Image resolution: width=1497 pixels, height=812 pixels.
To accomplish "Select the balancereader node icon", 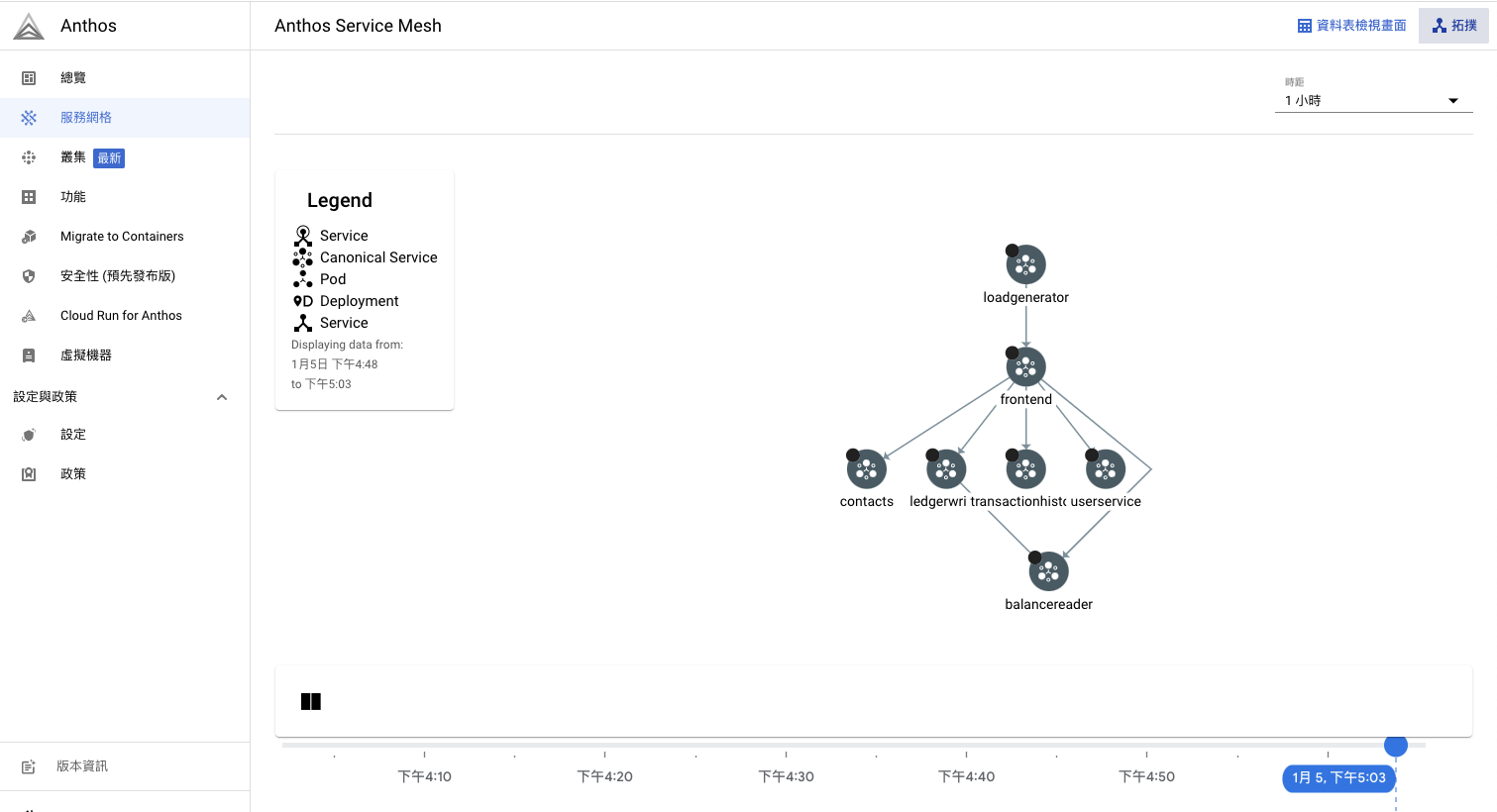I will tap(1048, 571).
